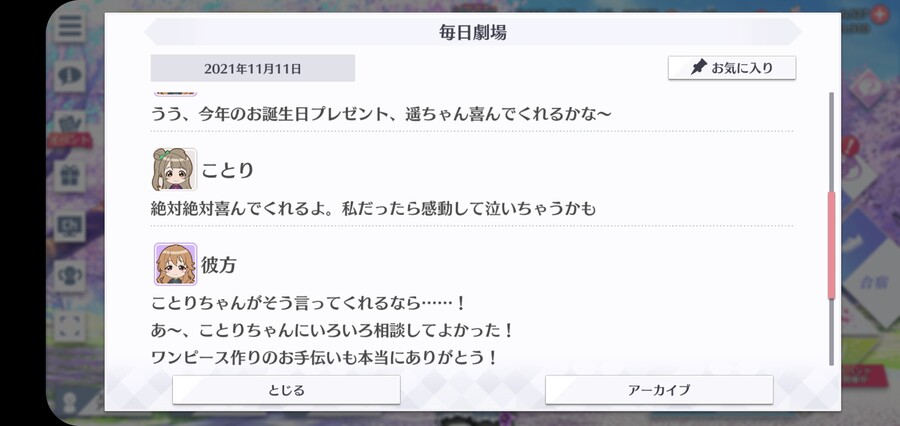Open the gift box present icon

point(70,176)
